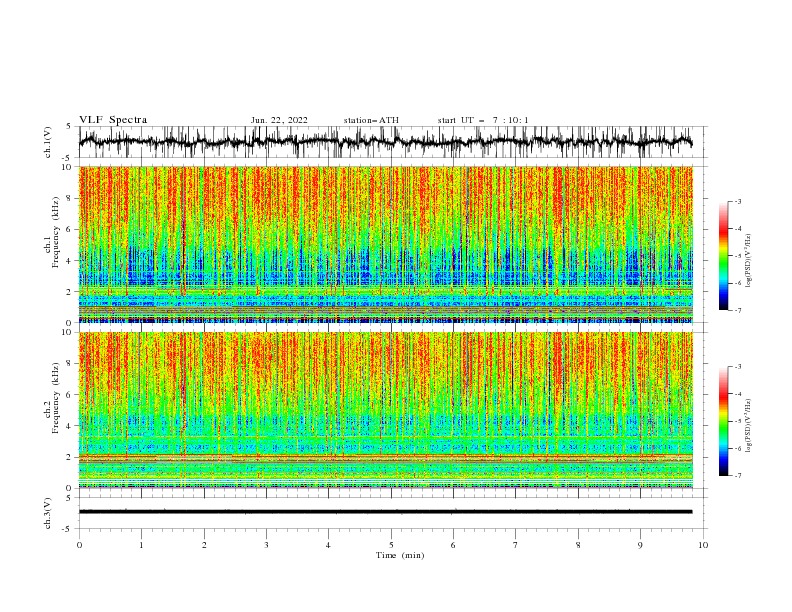
Task: Click time axis tick label "4"
Action: click(328, 545)
